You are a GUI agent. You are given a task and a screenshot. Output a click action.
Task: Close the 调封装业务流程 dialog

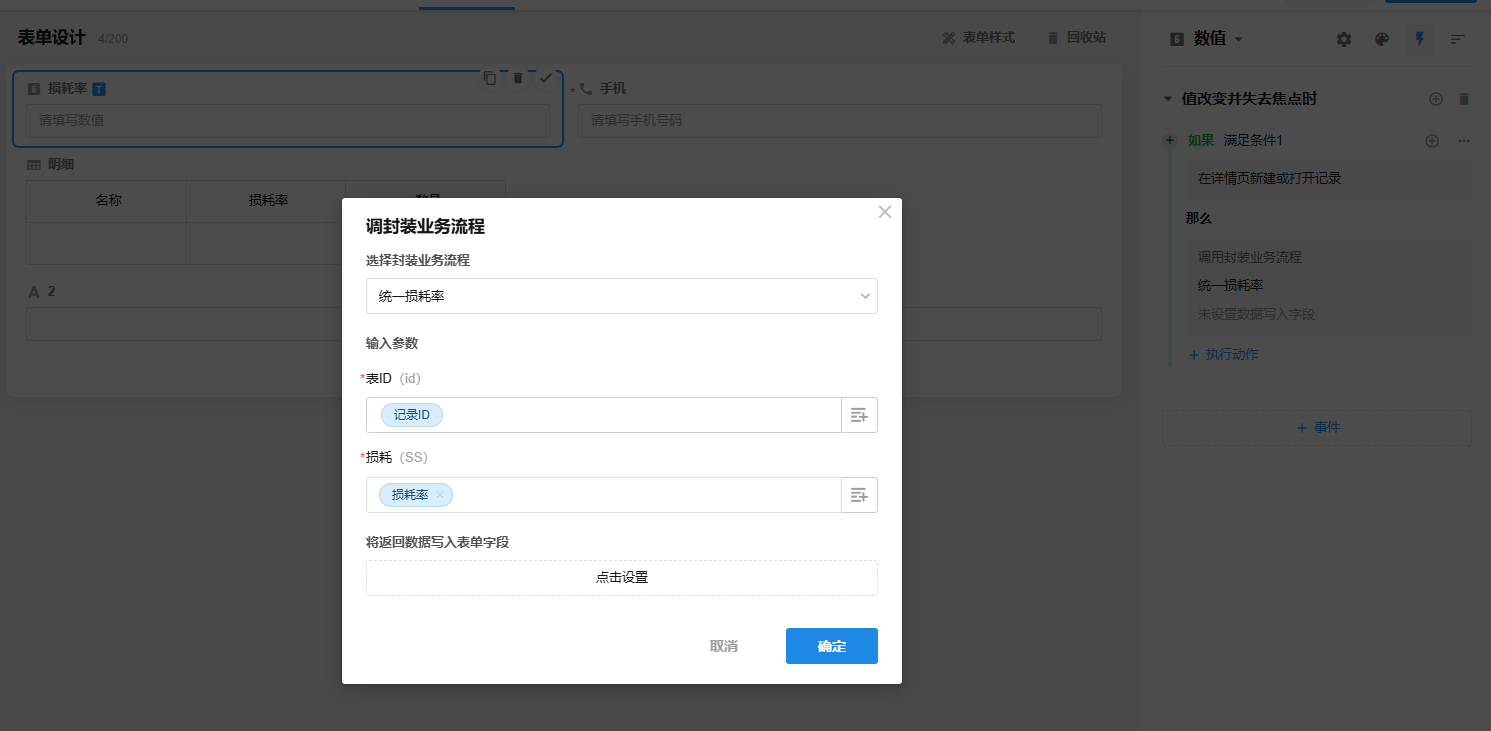(884, 212)
